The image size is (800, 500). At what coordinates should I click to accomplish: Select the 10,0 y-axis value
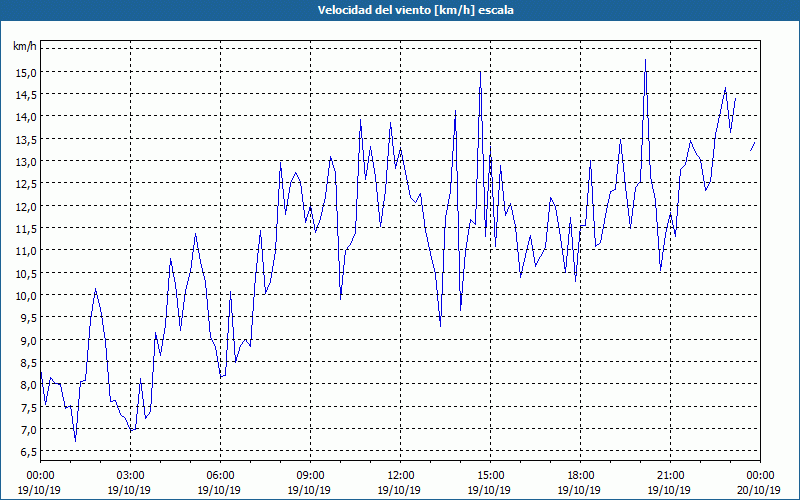pyautogui.click(x=27, y=295)
